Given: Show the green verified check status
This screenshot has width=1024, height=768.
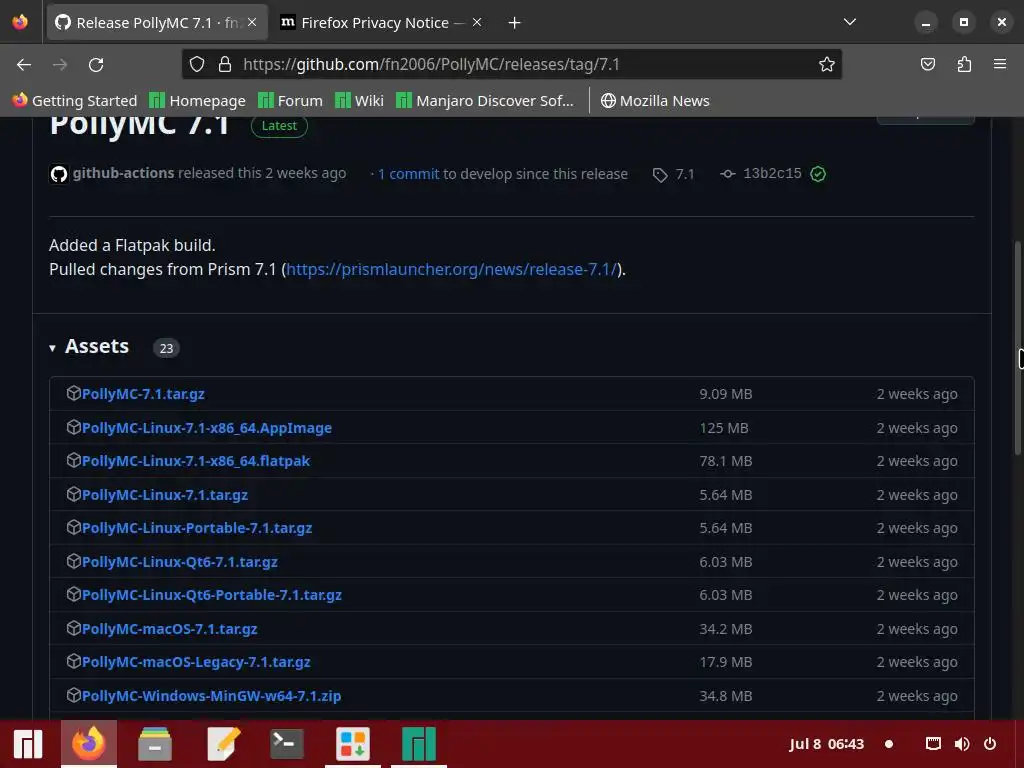Looking at the screenshot, I should [818, 174].
